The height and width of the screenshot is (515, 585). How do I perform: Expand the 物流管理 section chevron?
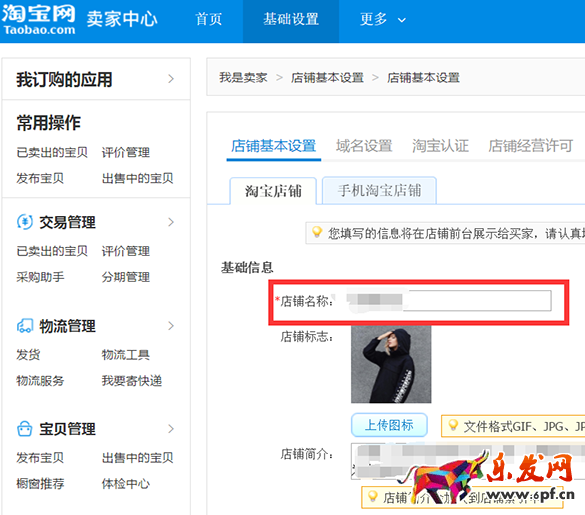[x=171, y=326]
